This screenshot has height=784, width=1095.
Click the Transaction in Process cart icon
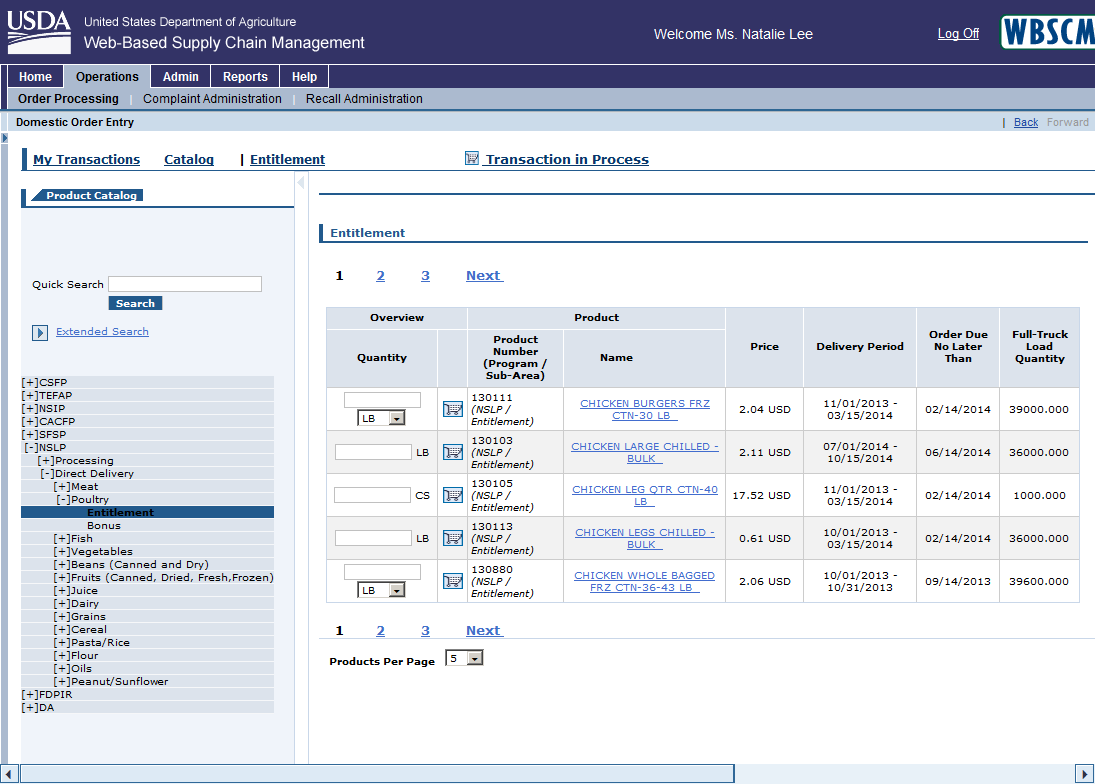pos(472,158)
